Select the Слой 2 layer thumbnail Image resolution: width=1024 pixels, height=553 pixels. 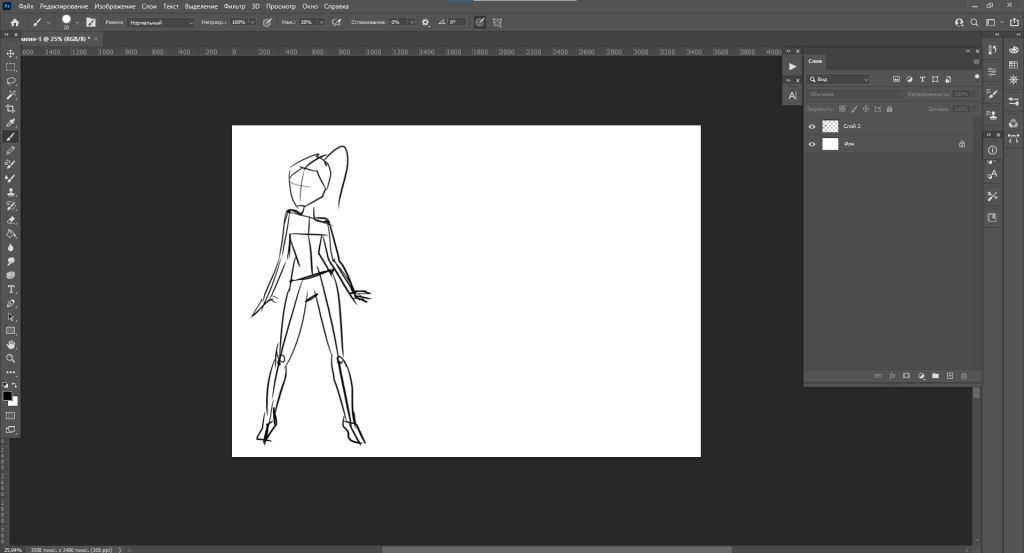[830, 127]
